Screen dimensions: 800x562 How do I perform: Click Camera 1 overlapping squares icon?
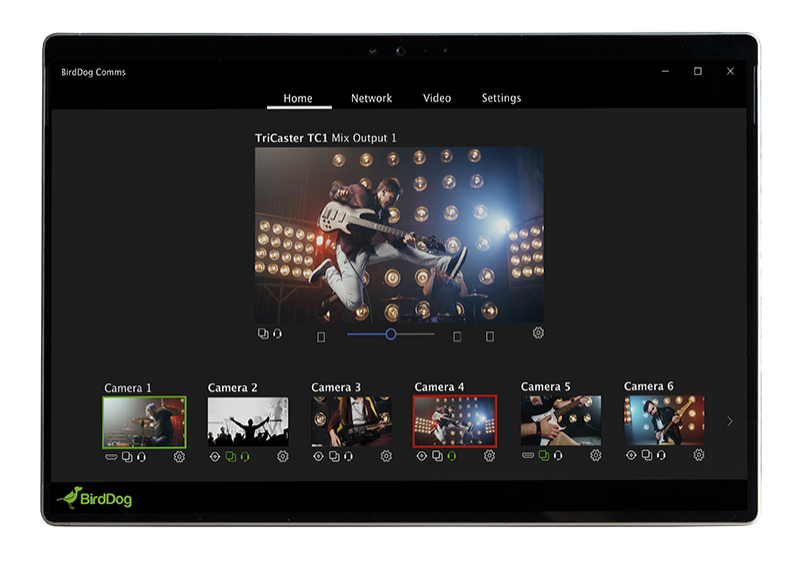[127, 457]
